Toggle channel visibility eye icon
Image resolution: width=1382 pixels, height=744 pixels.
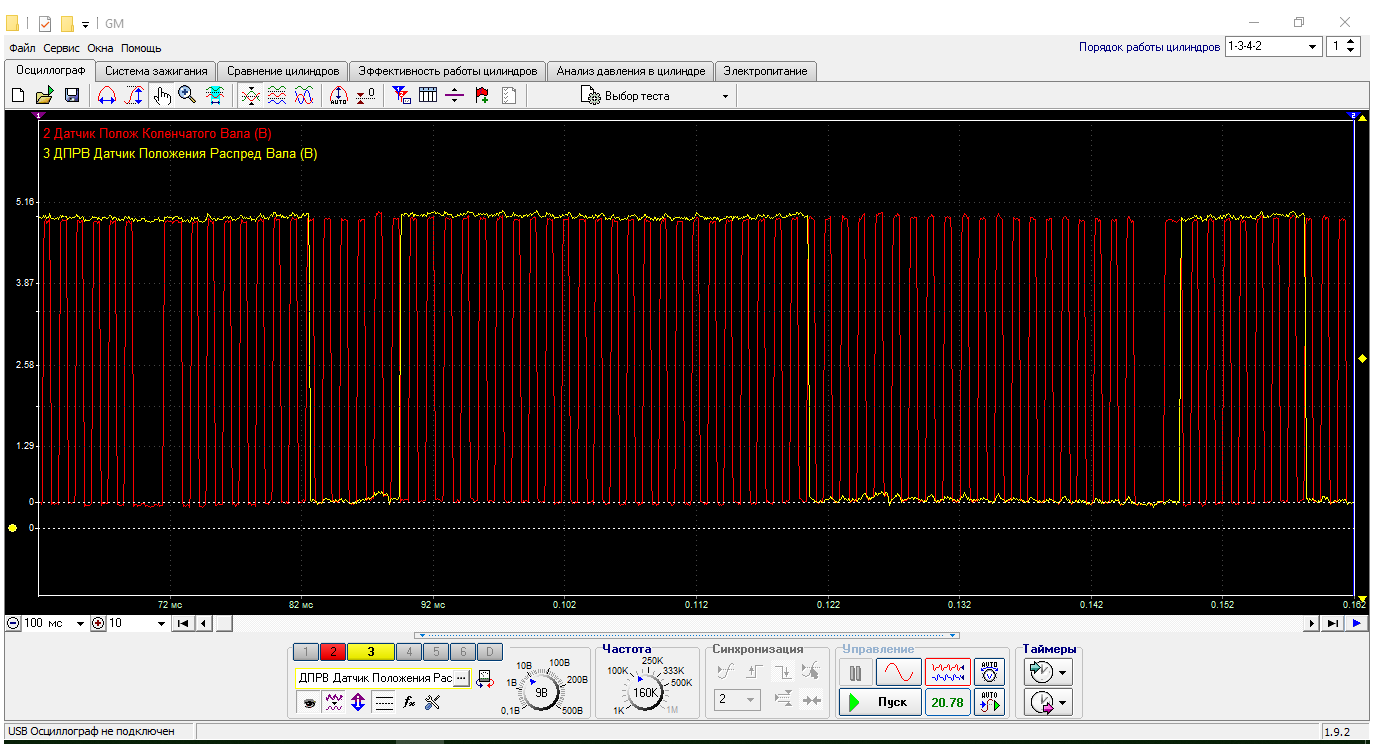click(310, 703)
